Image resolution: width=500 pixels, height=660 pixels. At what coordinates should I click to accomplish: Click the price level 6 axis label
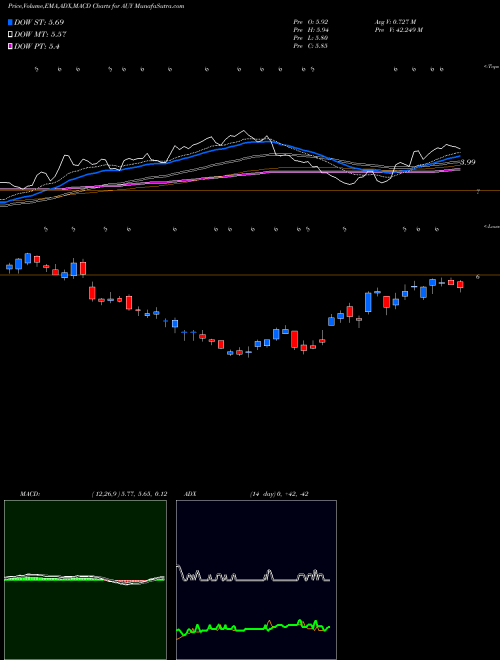coord(477,277)
